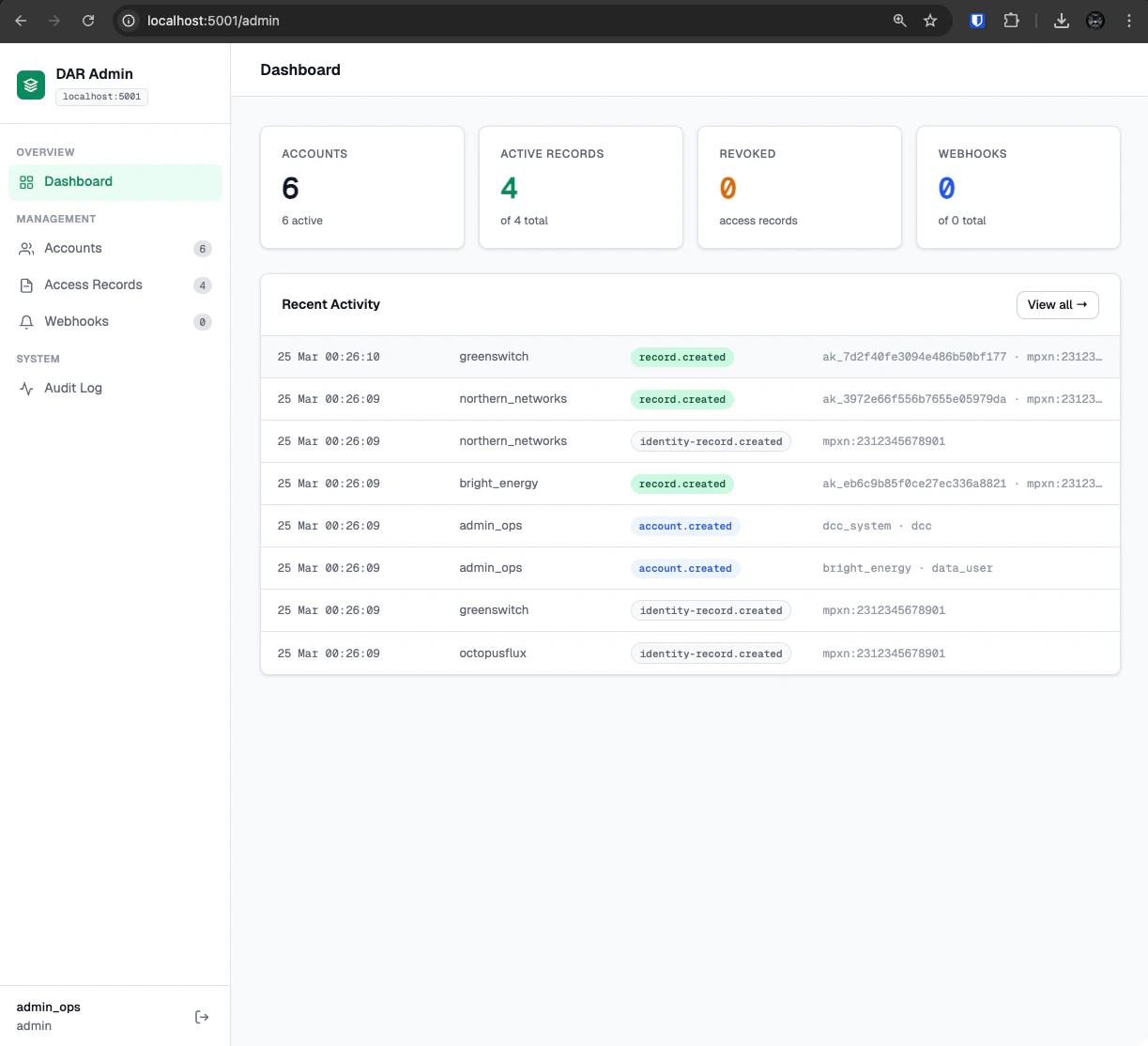Image resolution: width=1148 pixels, height=1046 pixels.
Task: Click the Accounts count badge showing 6
Action: coord(202,249)
